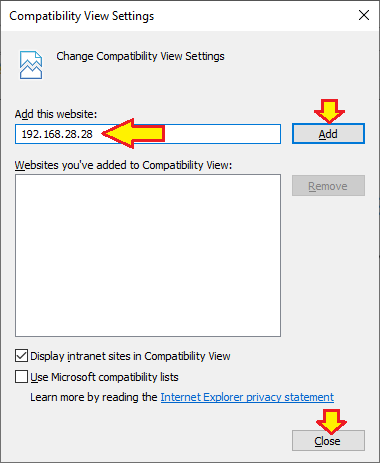Close the dialog with the title bar X
380x463 pixels.
point(364,15)
